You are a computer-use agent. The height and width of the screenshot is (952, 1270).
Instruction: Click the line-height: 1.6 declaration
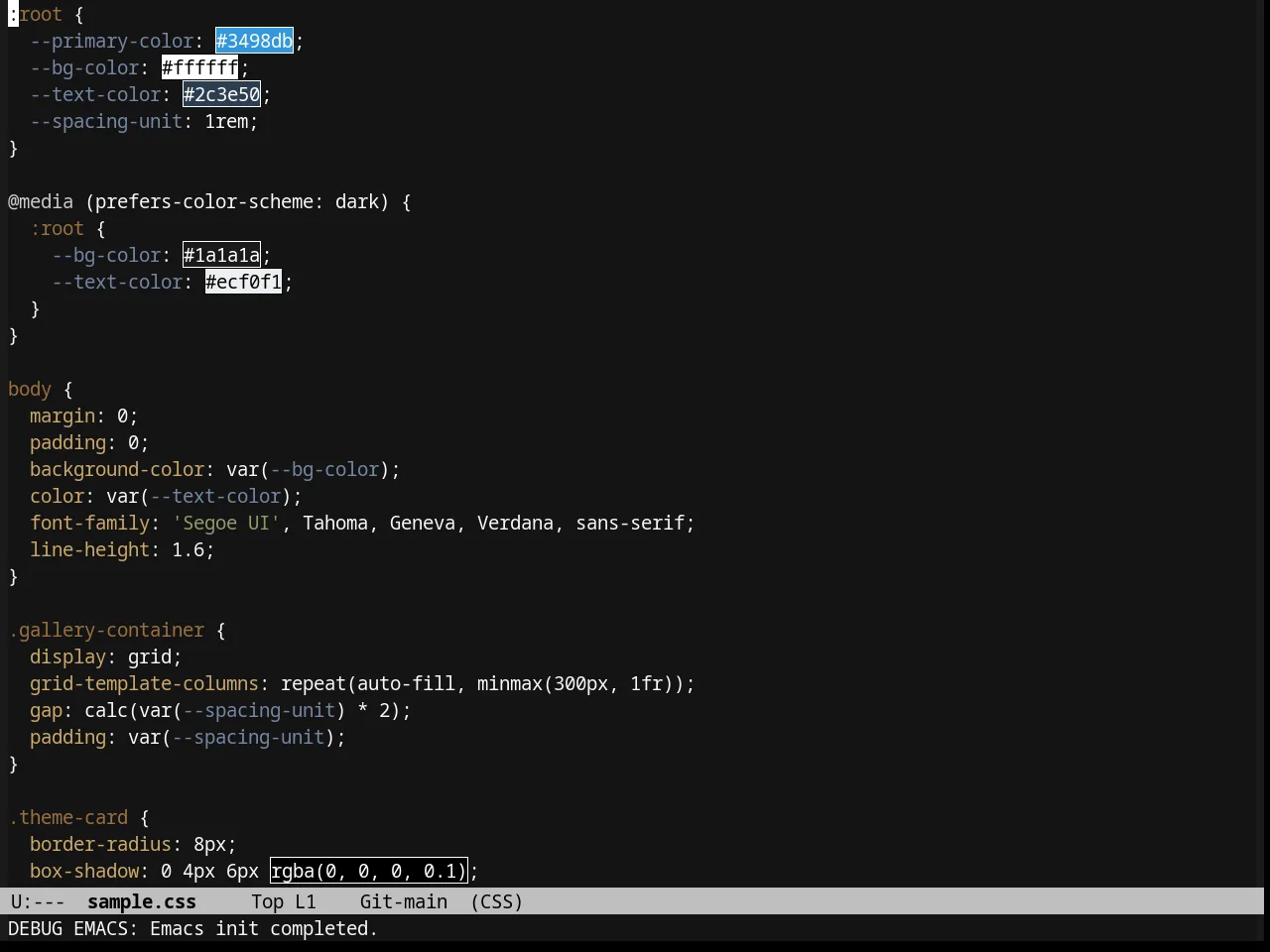tap(122, 549)
